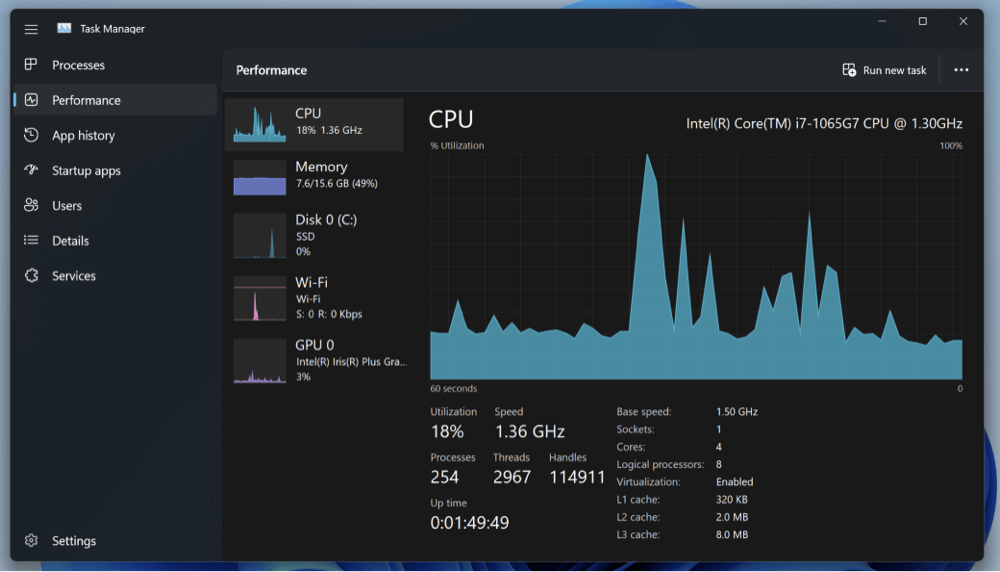Click the Processes sidebar icon

pyautogui.click(x=31, y=65)
